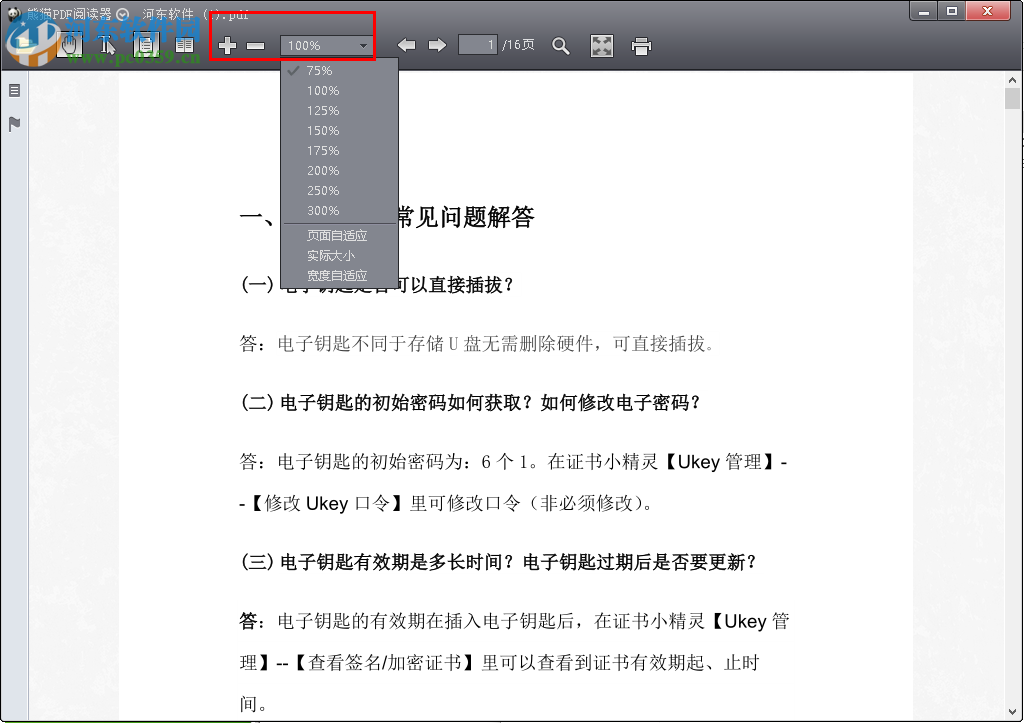Select the checked 75% zoom level
The image size is (1024, 723).
318,70
